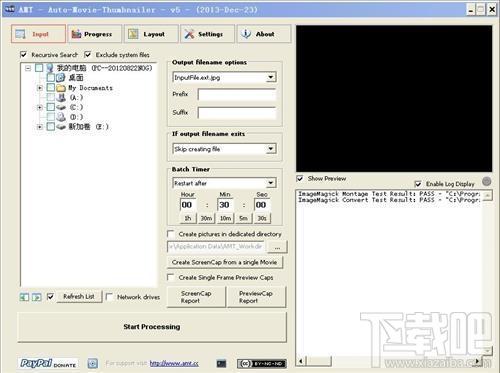Expand the (C:) drive node
Image resolution: width=500 pixels, height=373 pixels.
point(39,107)
